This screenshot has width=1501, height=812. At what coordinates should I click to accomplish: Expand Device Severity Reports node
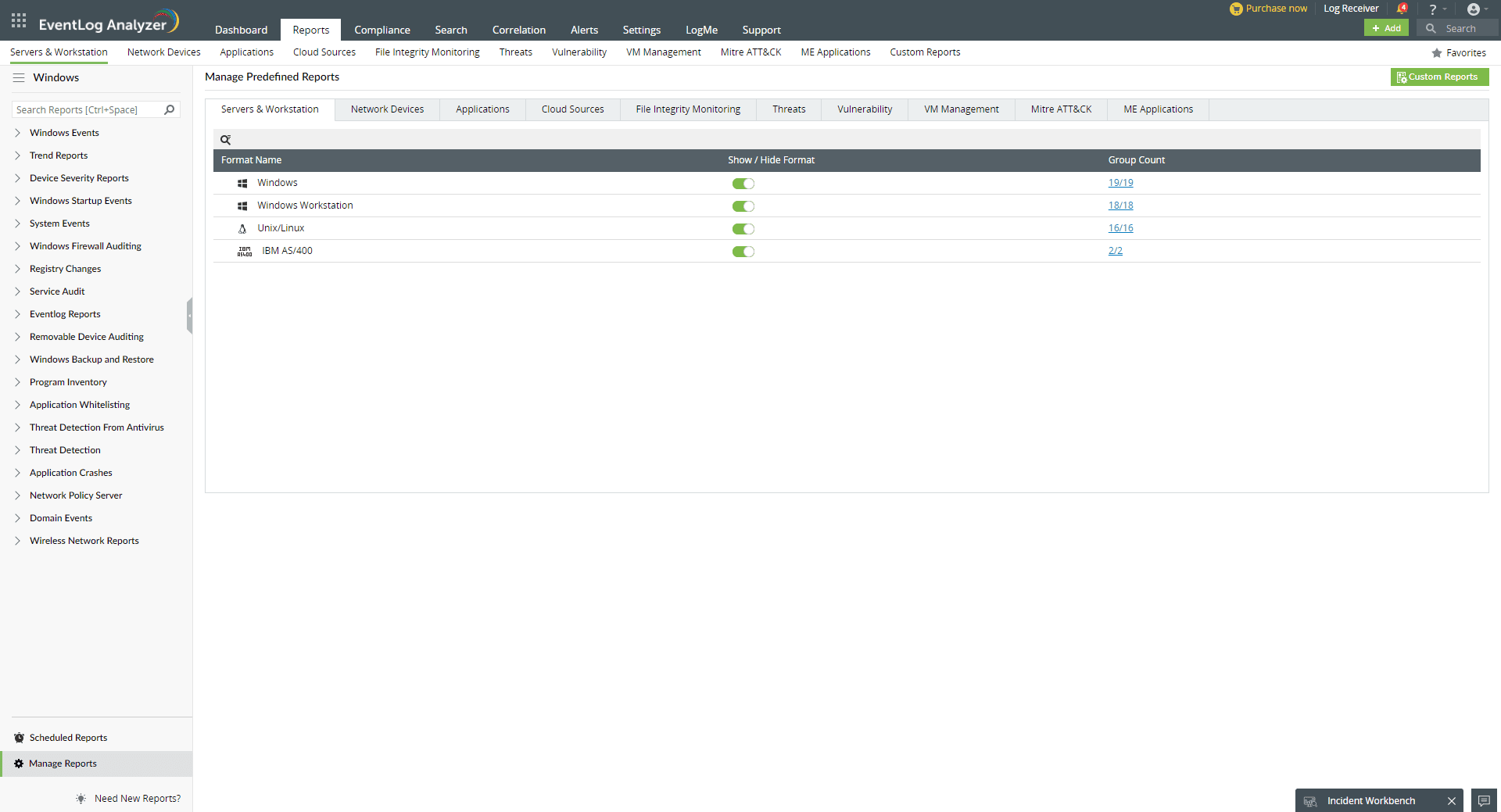(x=17, y=178)
